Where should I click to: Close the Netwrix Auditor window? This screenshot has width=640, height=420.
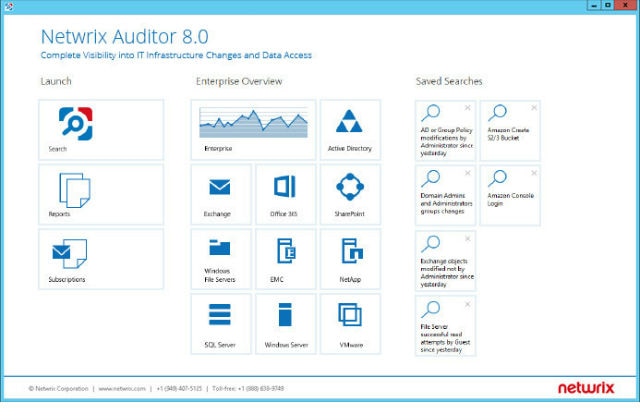pos(626,5)
